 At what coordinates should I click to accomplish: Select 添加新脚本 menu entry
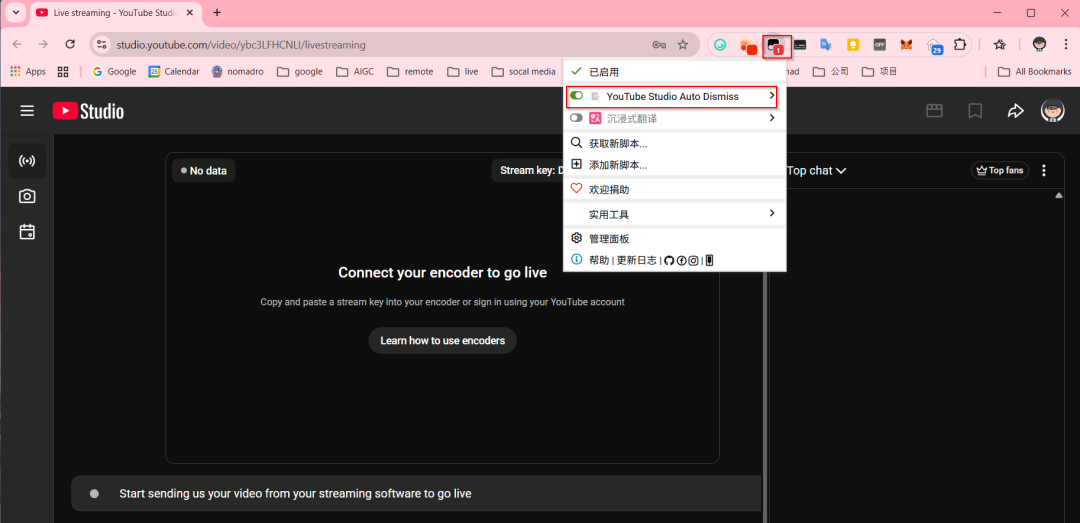[x=675, y=165]
